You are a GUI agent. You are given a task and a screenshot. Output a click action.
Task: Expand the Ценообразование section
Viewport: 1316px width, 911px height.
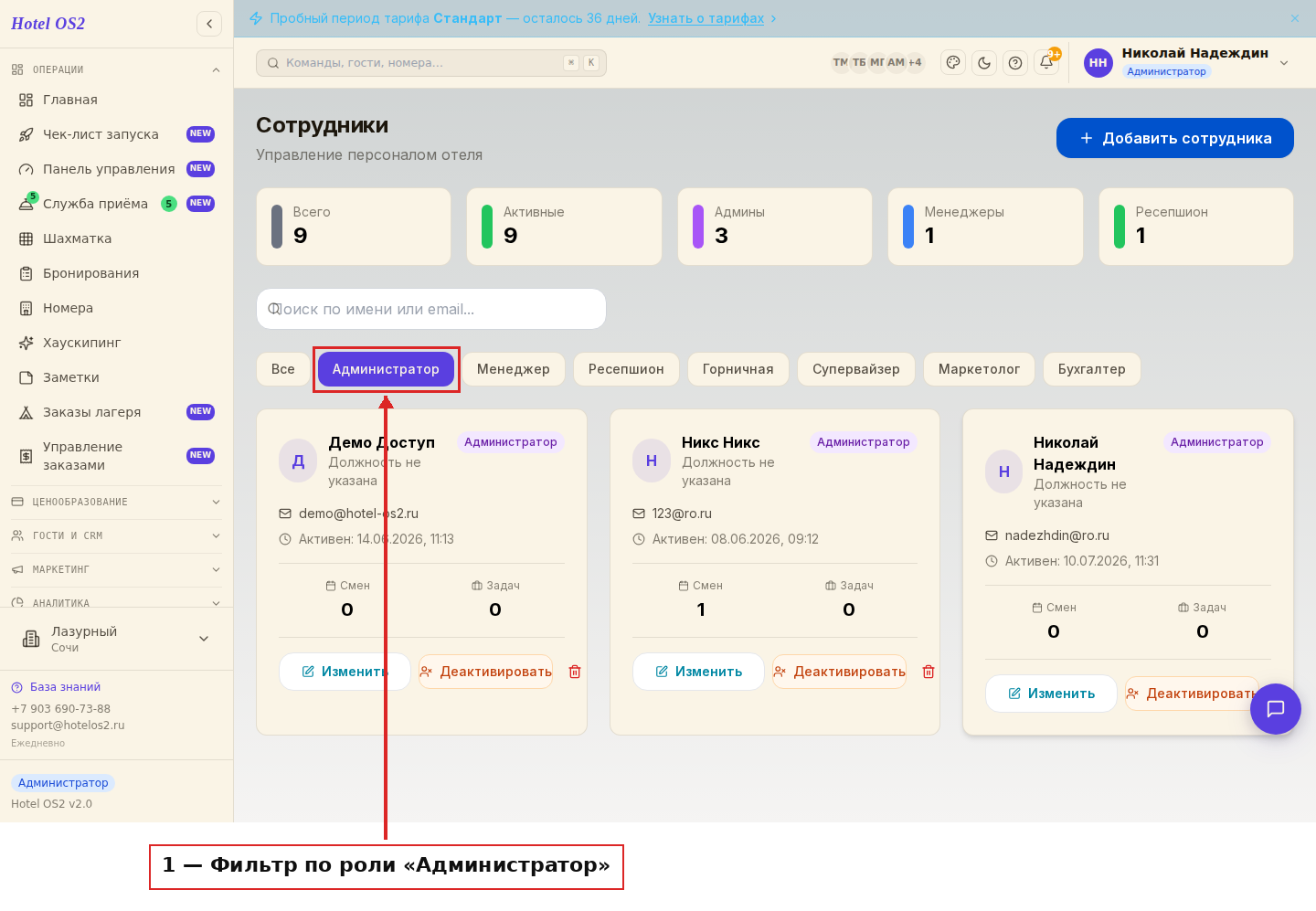pyautogui.click(x=116, y=502)
